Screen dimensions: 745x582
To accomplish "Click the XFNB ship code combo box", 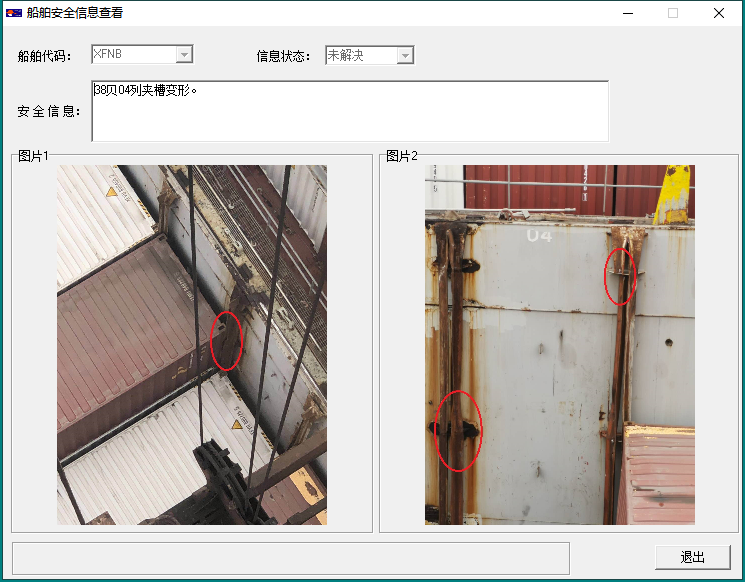I will click(133, 55).
